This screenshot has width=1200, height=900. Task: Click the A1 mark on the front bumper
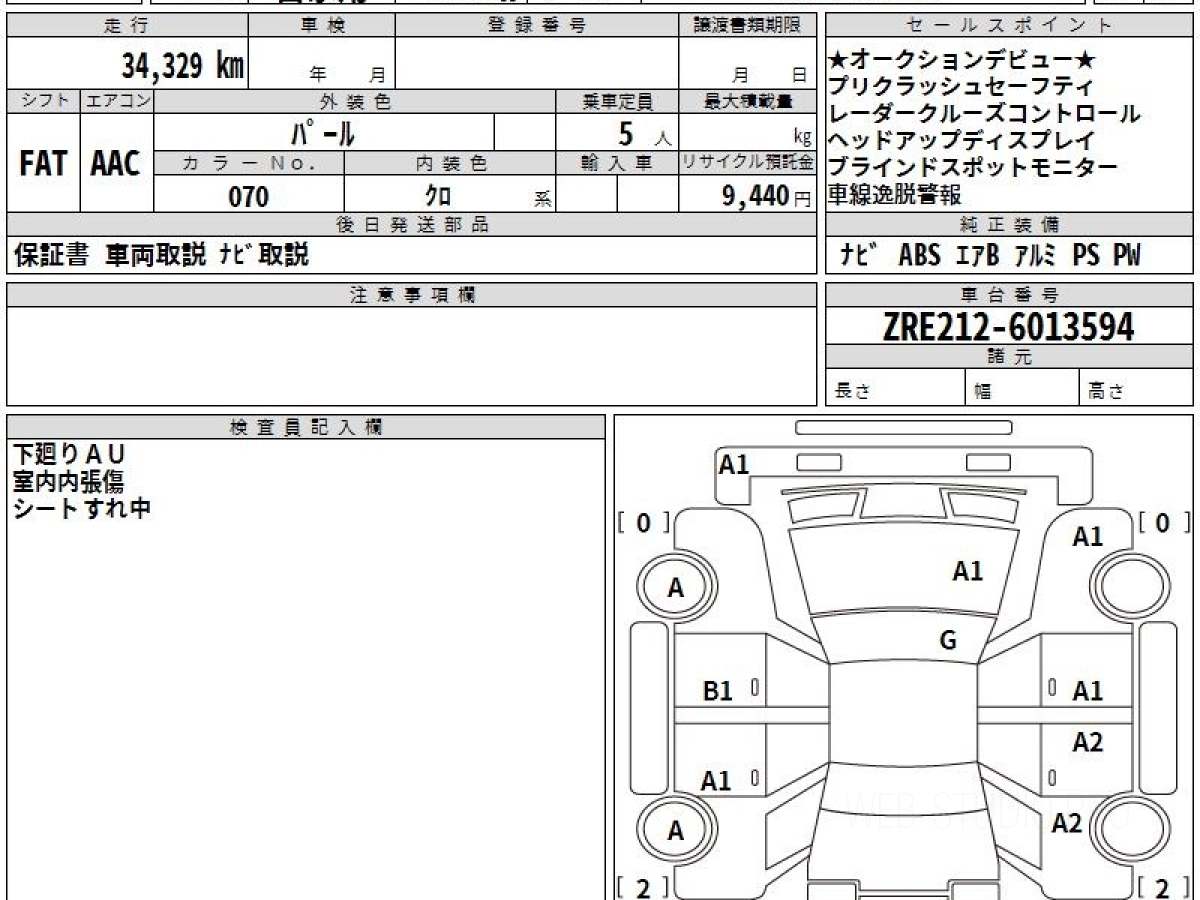pos(734,464)
